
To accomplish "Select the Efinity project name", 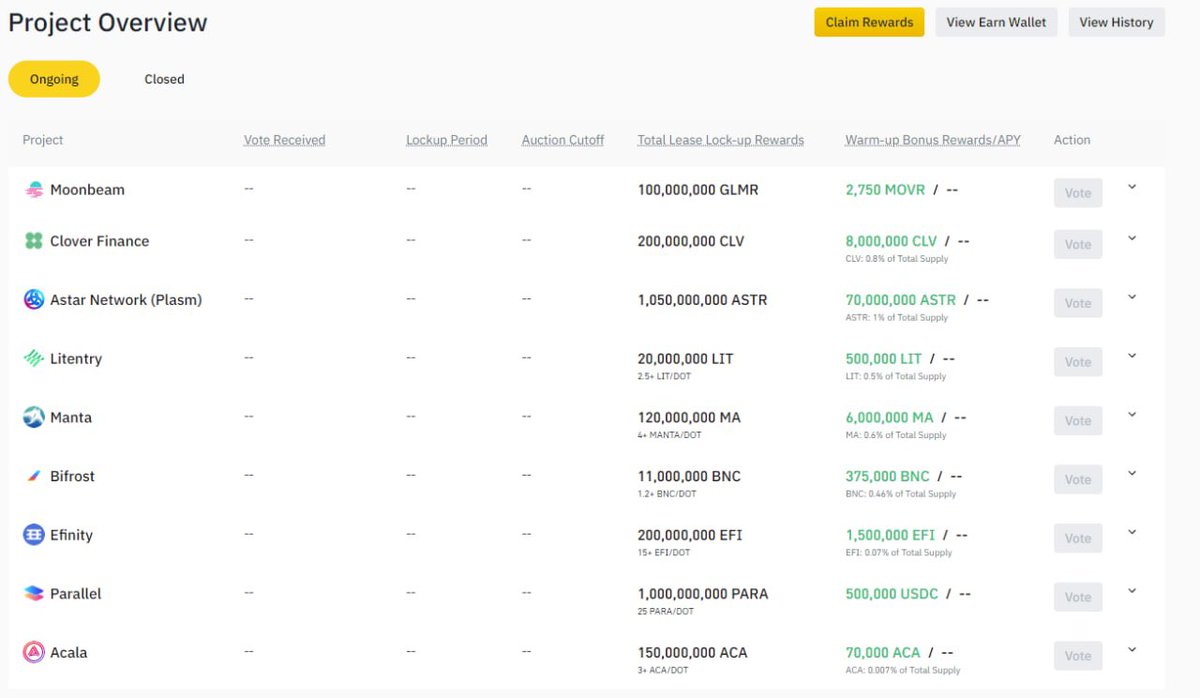I will (x=71, y=535).
